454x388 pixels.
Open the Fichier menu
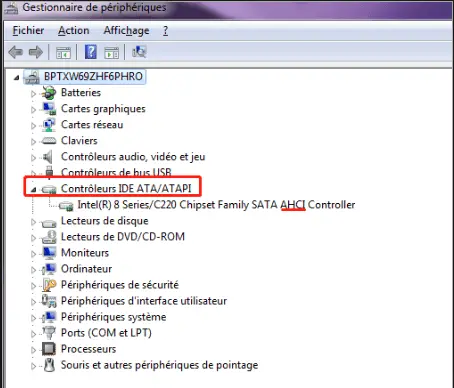[28, 30]
